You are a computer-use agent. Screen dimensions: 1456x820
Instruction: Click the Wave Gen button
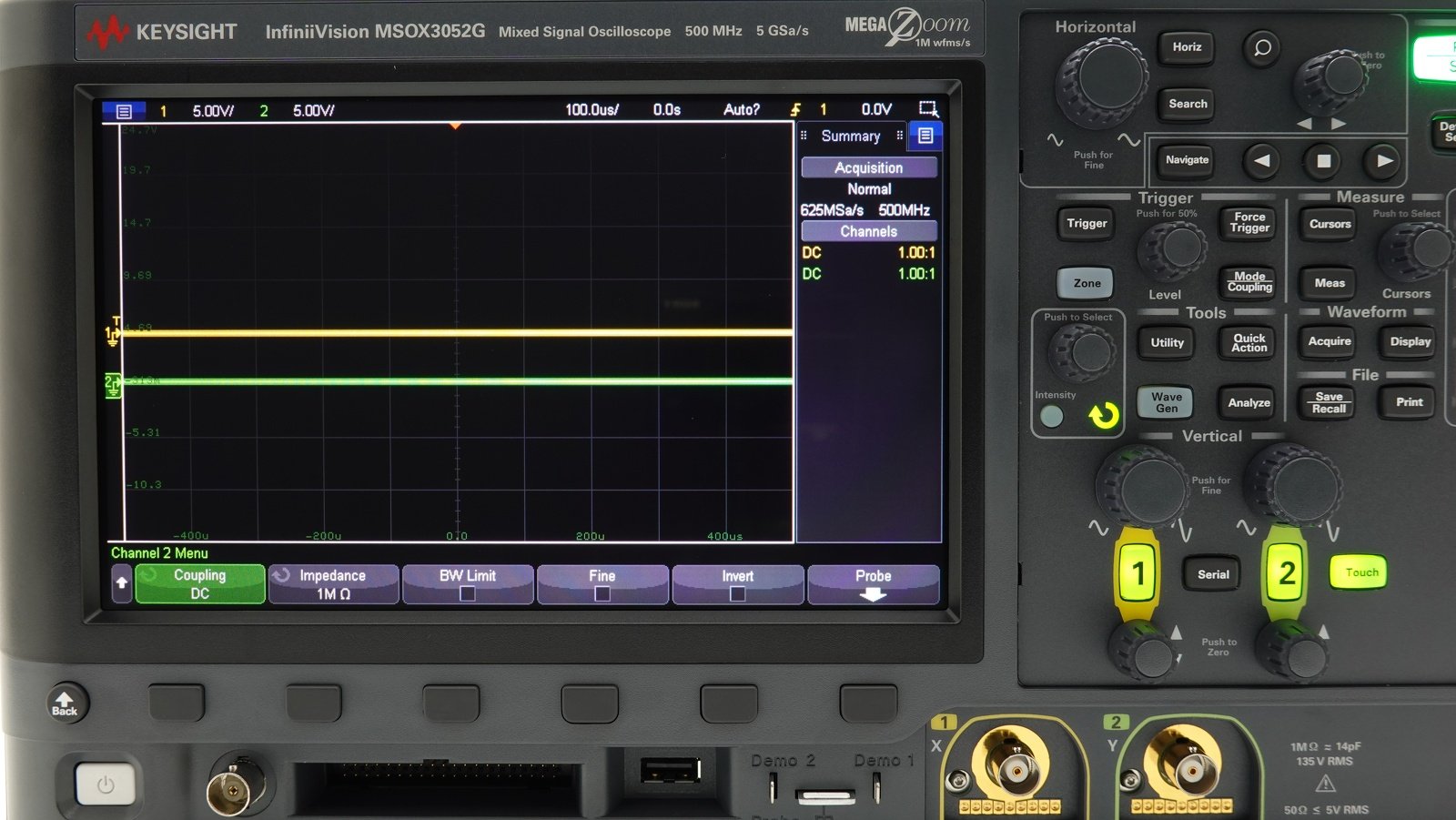tap(1167, 402)
